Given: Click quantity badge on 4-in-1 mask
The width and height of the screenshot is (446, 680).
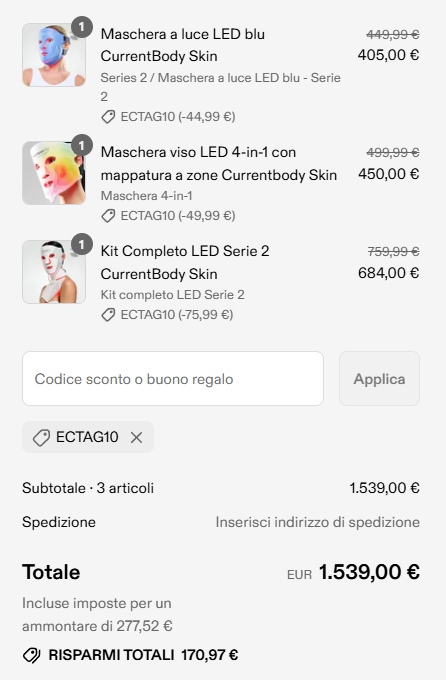Looking at the screenshot, I should pyautogui.click(x=82, y=145).
